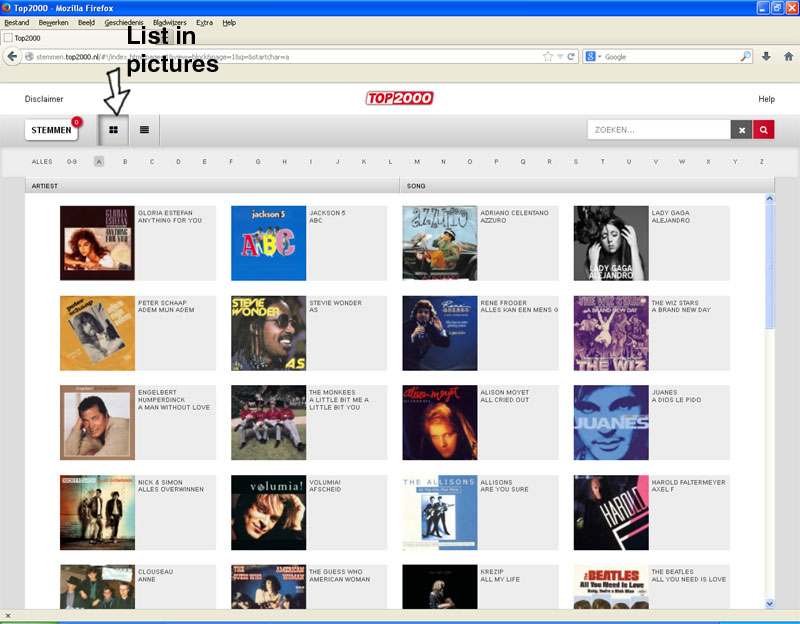Open the URL history dropdown arrow
Screen dimensions: 800x624
pyautogui.click(x=560, y=56)
